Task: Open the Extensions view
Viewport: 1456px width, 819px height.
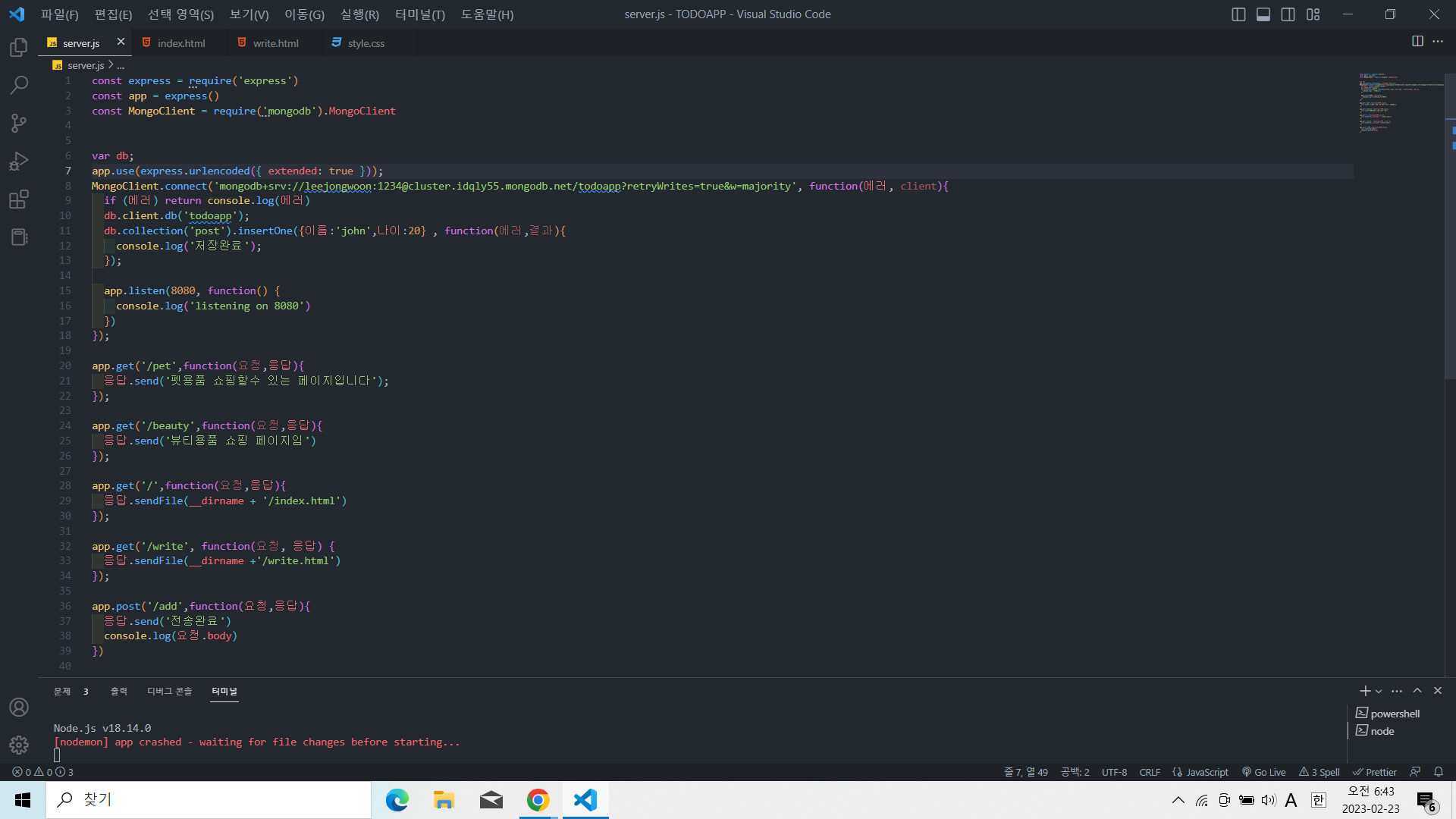Action: (x=19, y=199)
